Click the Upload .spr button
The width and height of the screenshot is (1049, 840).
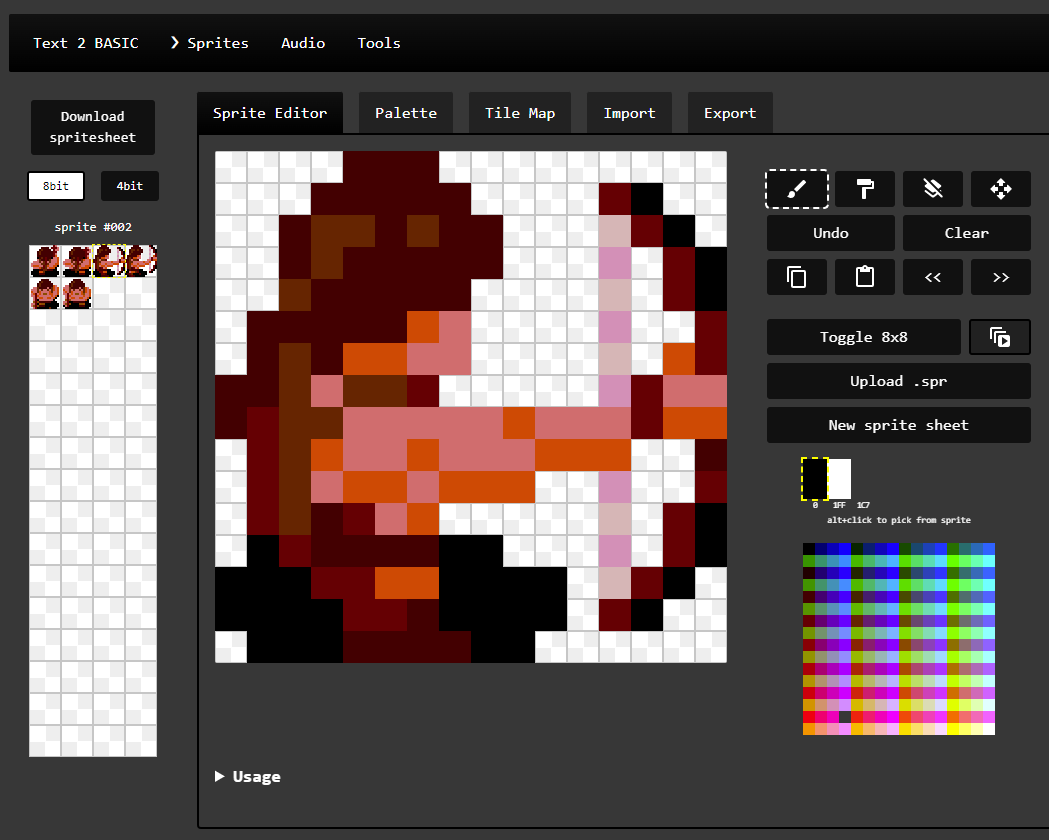point(898,381)
